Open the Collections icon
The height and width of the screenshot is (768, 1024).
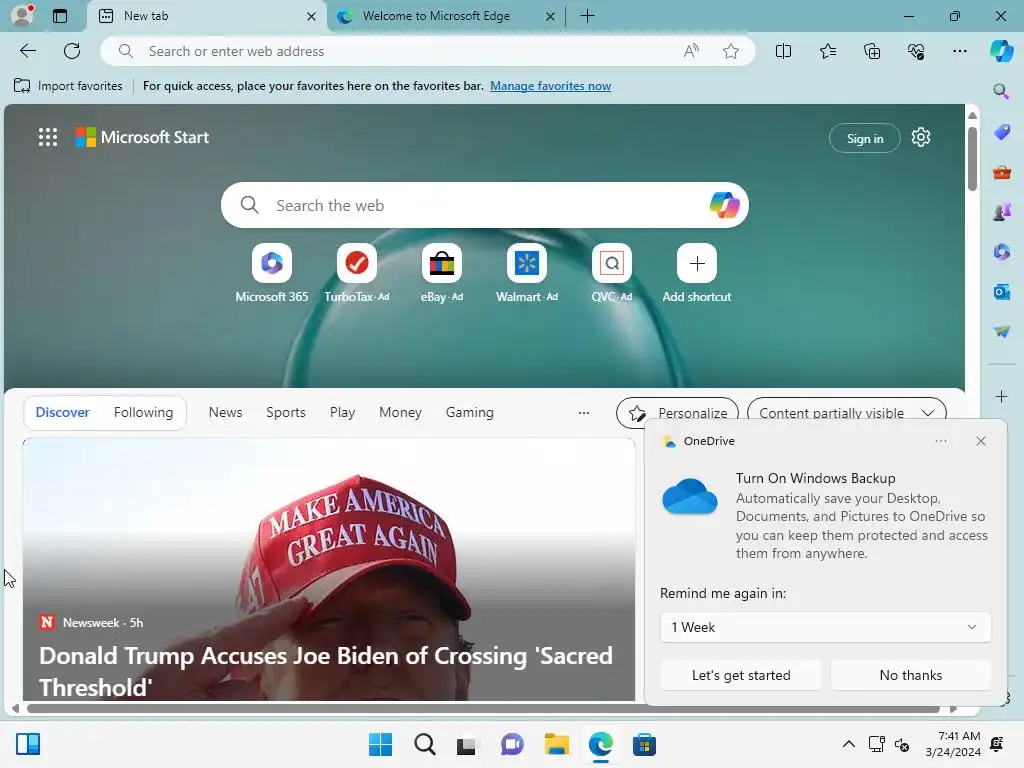point(872,51)
